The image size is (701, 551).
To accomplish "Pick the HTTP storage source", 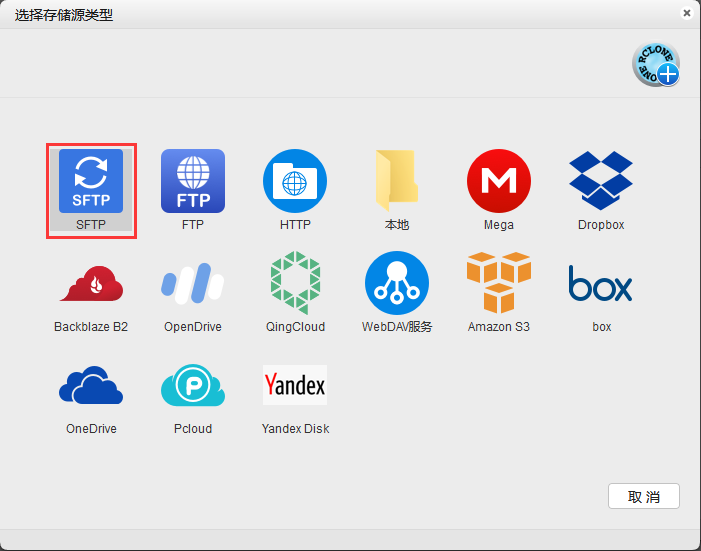I will 295,181.
